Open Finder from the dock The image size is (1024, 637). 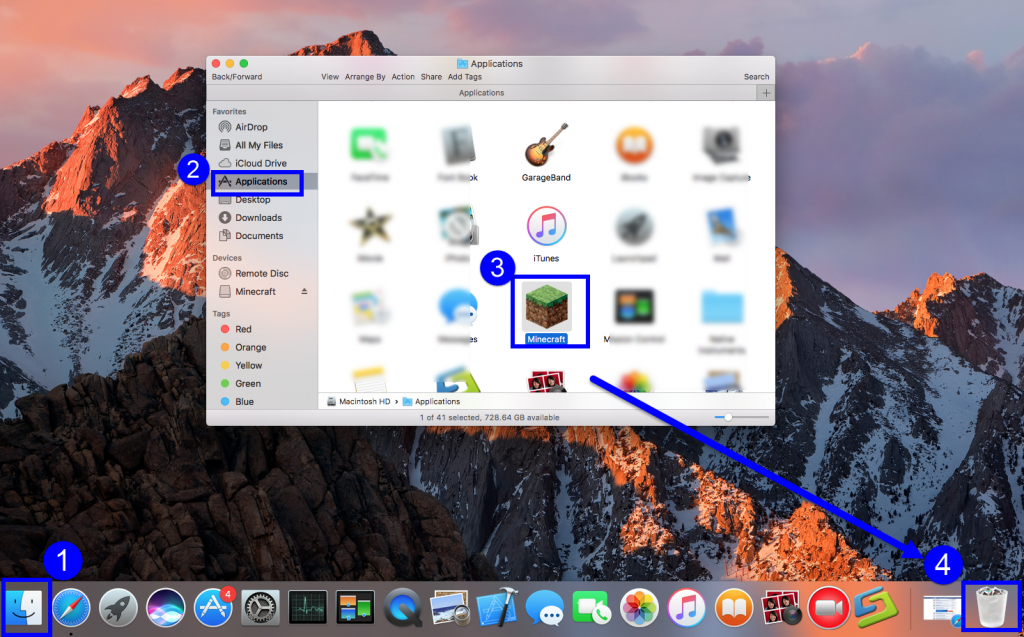point(25,606)
